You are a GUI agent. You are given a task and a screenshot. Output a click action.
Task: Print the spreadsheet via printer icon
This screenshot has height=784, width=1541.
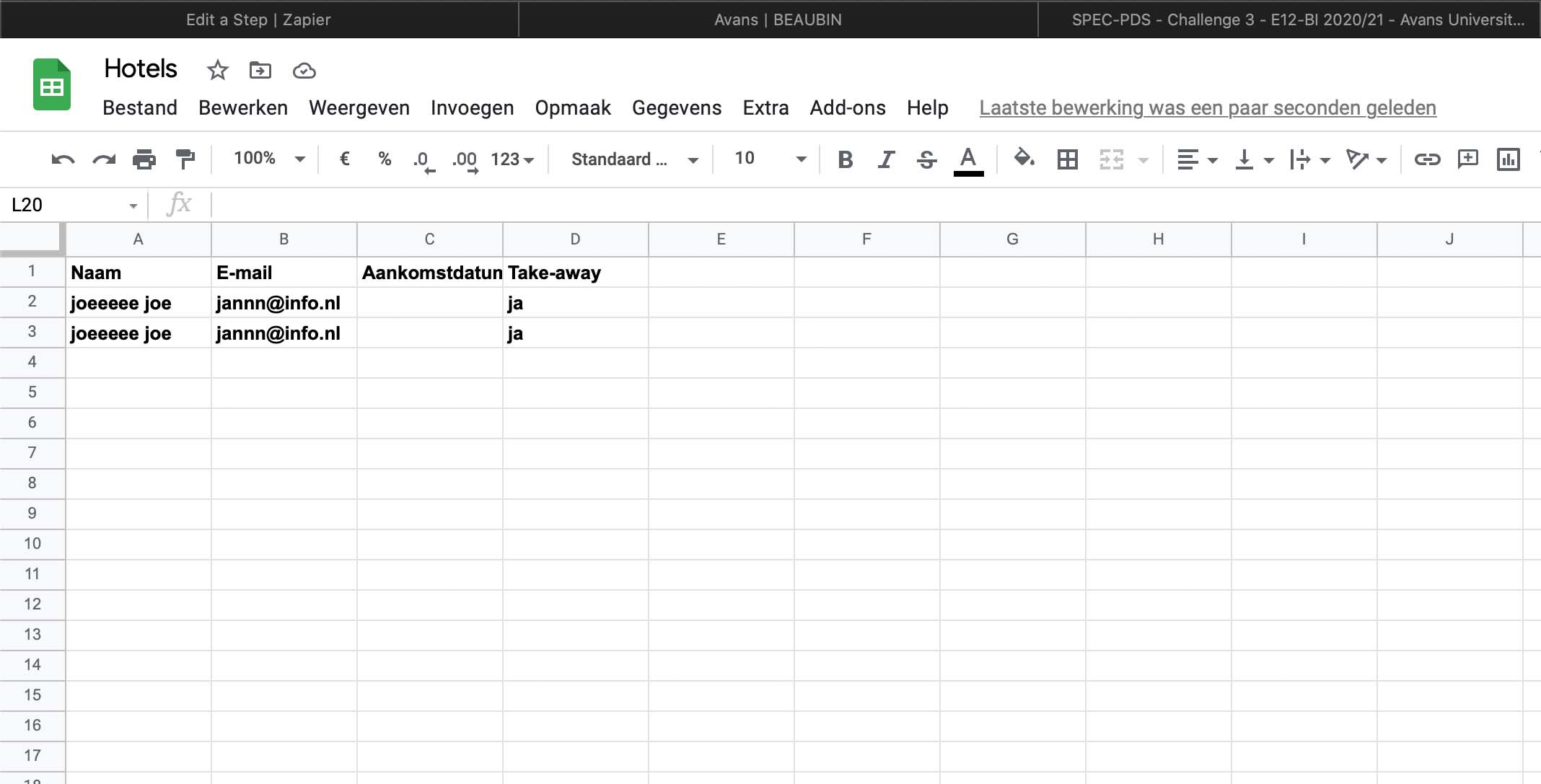[x=144, y=159]
